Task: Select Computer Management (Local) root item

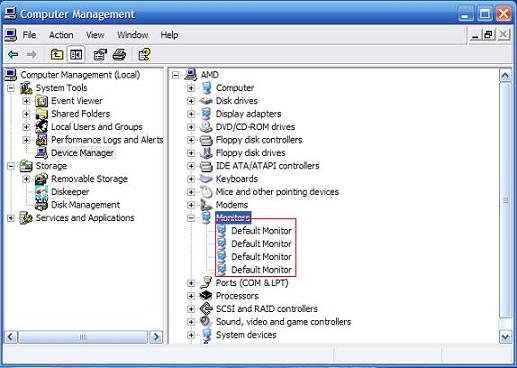Action: pyautogui.click(x=80, y=75)
